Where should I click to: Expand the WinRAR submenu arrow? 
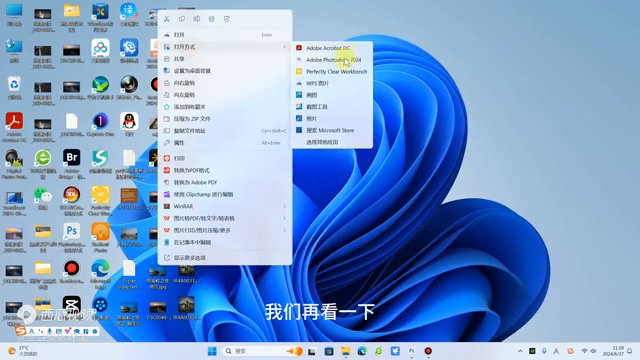284,206
